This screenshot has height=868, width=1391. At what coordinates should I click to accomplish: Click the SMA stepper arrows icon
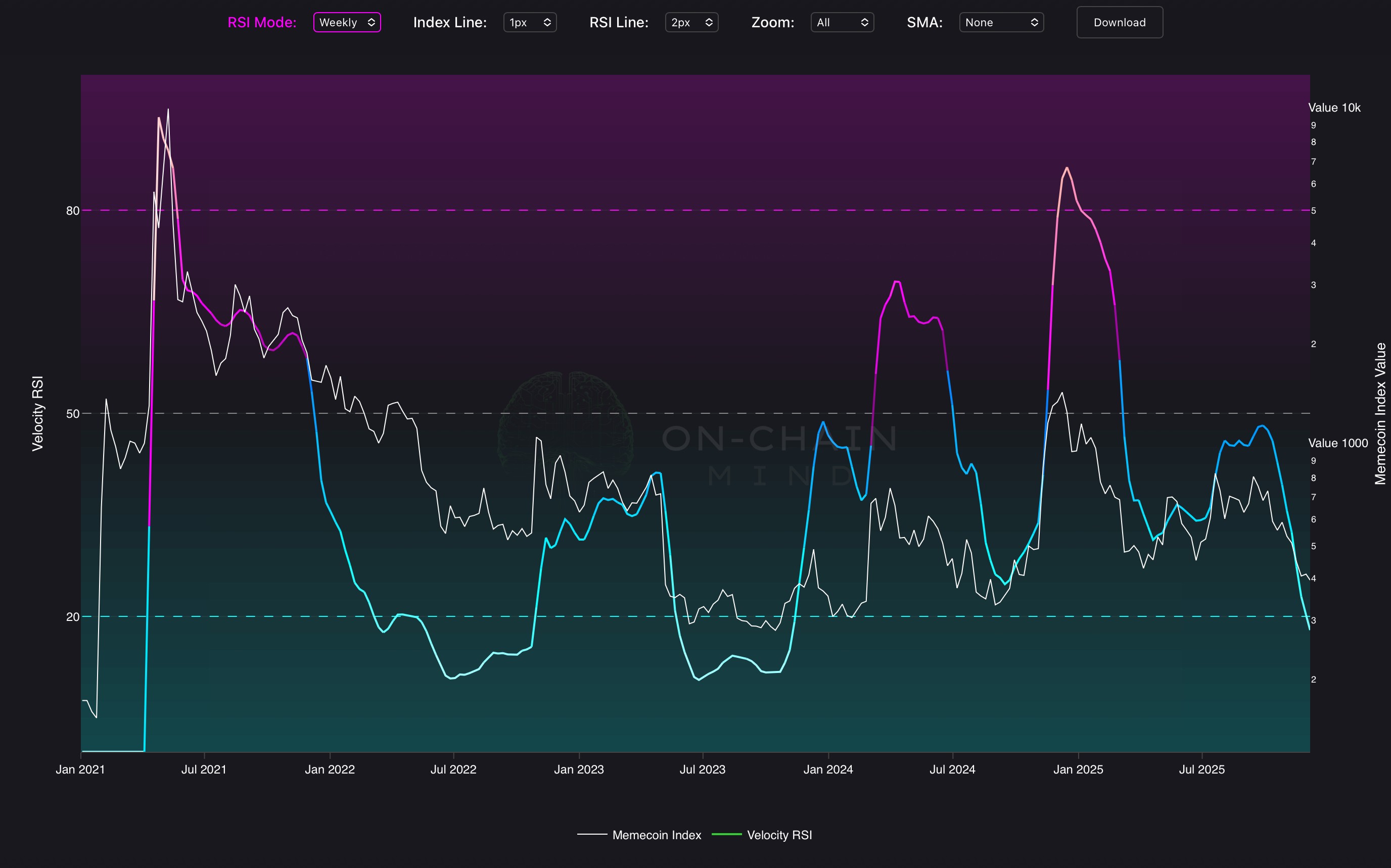1034,22
